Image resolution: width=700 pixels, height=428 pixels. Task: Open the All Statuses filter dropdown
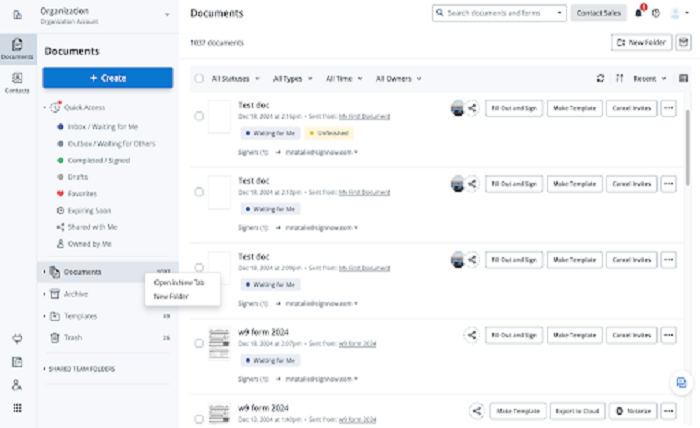235,79
